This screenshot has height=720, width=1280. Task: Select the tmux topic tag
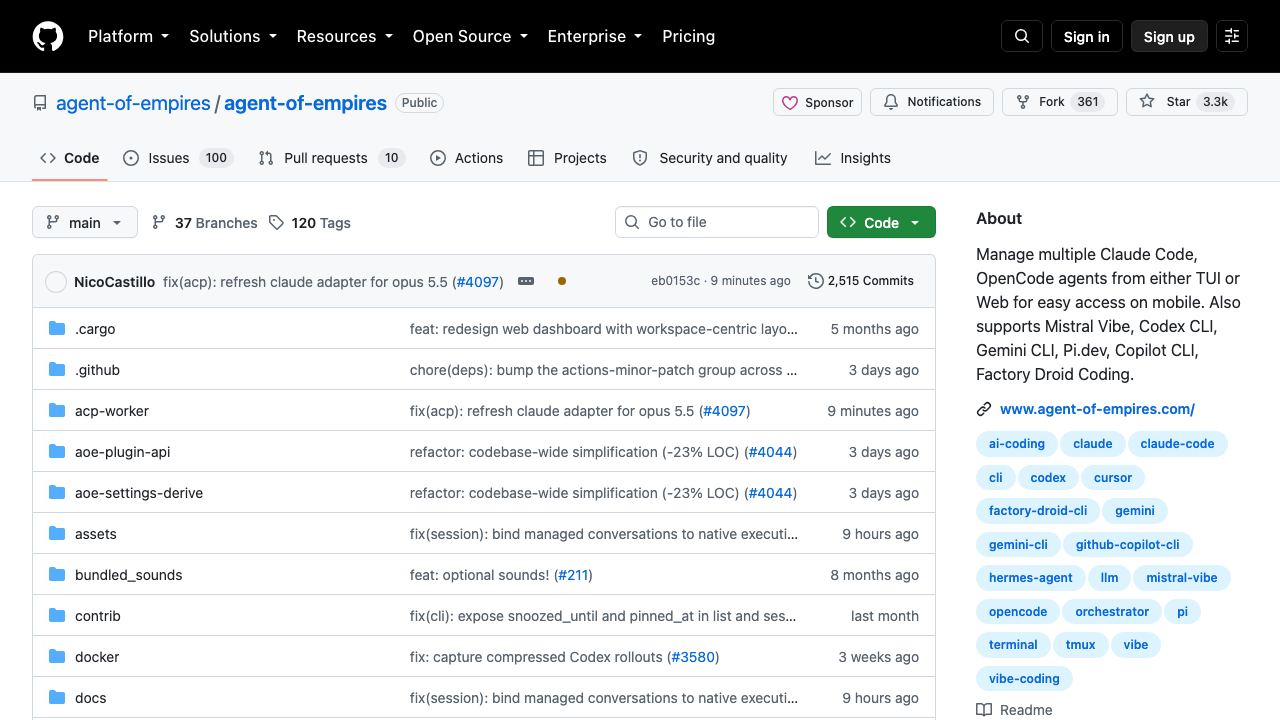[x=1080, y=645]
